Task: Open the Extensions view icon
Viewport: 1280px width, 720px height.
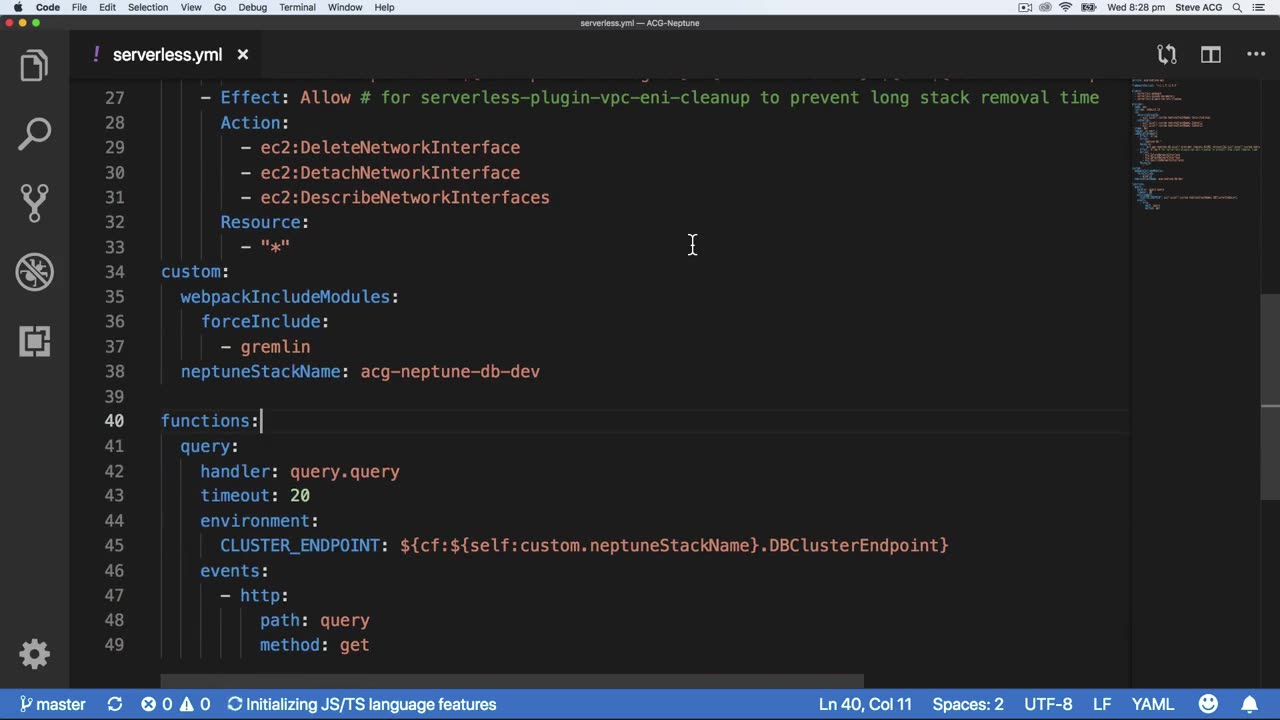Action: 34,341
